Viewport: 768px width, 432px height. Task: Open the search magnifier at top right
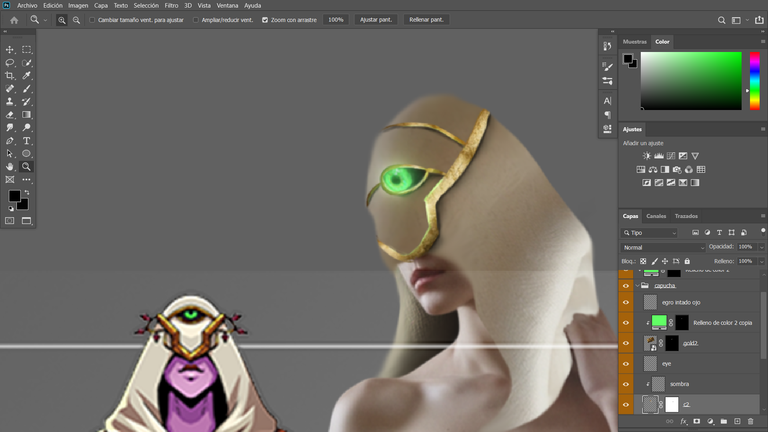click(x=721, y=20)
